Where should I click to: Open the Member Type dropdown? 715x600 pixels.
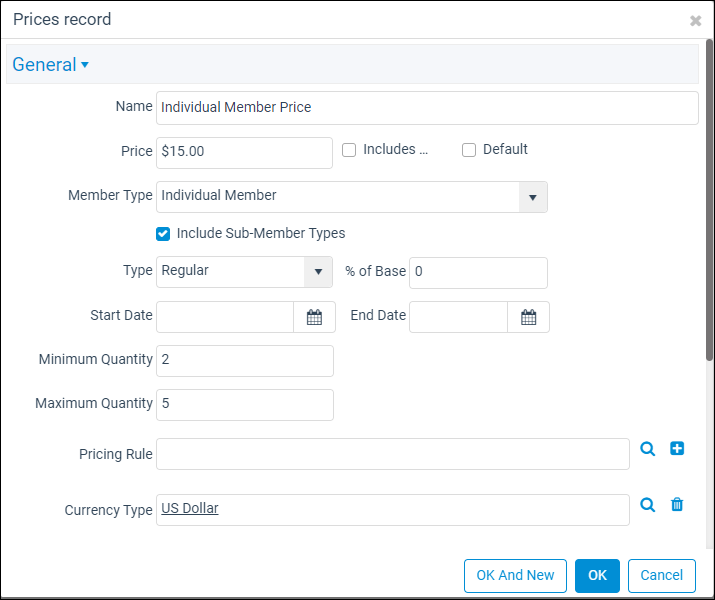pyautogui.click(x=533, y=197)
